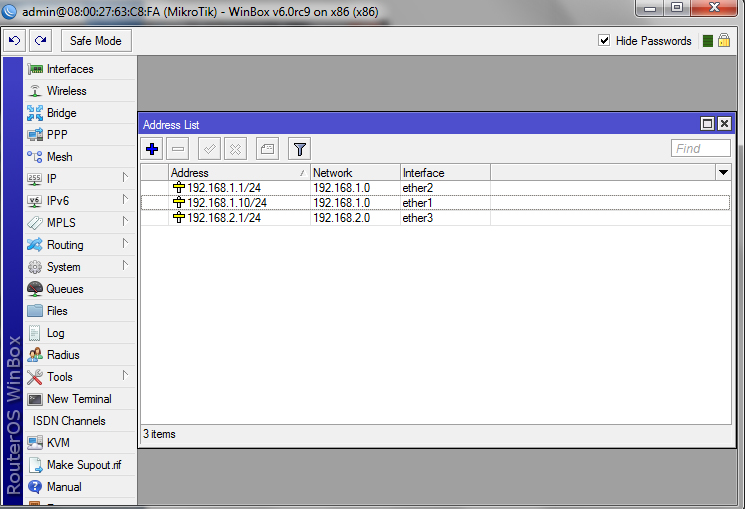This screenshot has width=745, height=509.
Task: Click the Interfaces card icon
Action: (35, 69)
